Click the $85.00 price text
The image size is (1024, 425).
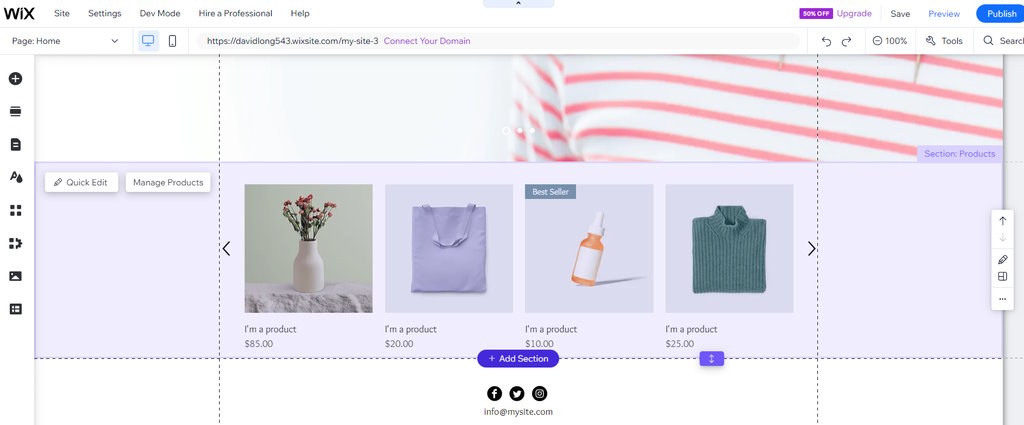coord(259,343)
